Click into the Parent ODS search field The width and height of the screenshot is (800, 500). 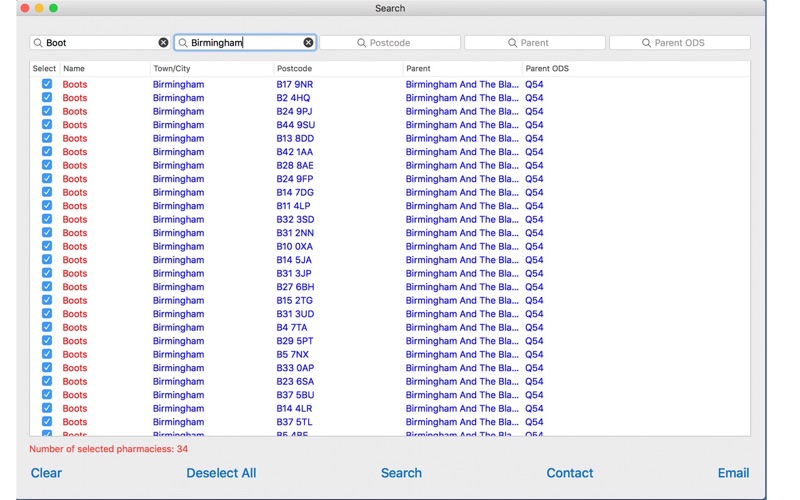click(x=680, y=43)
